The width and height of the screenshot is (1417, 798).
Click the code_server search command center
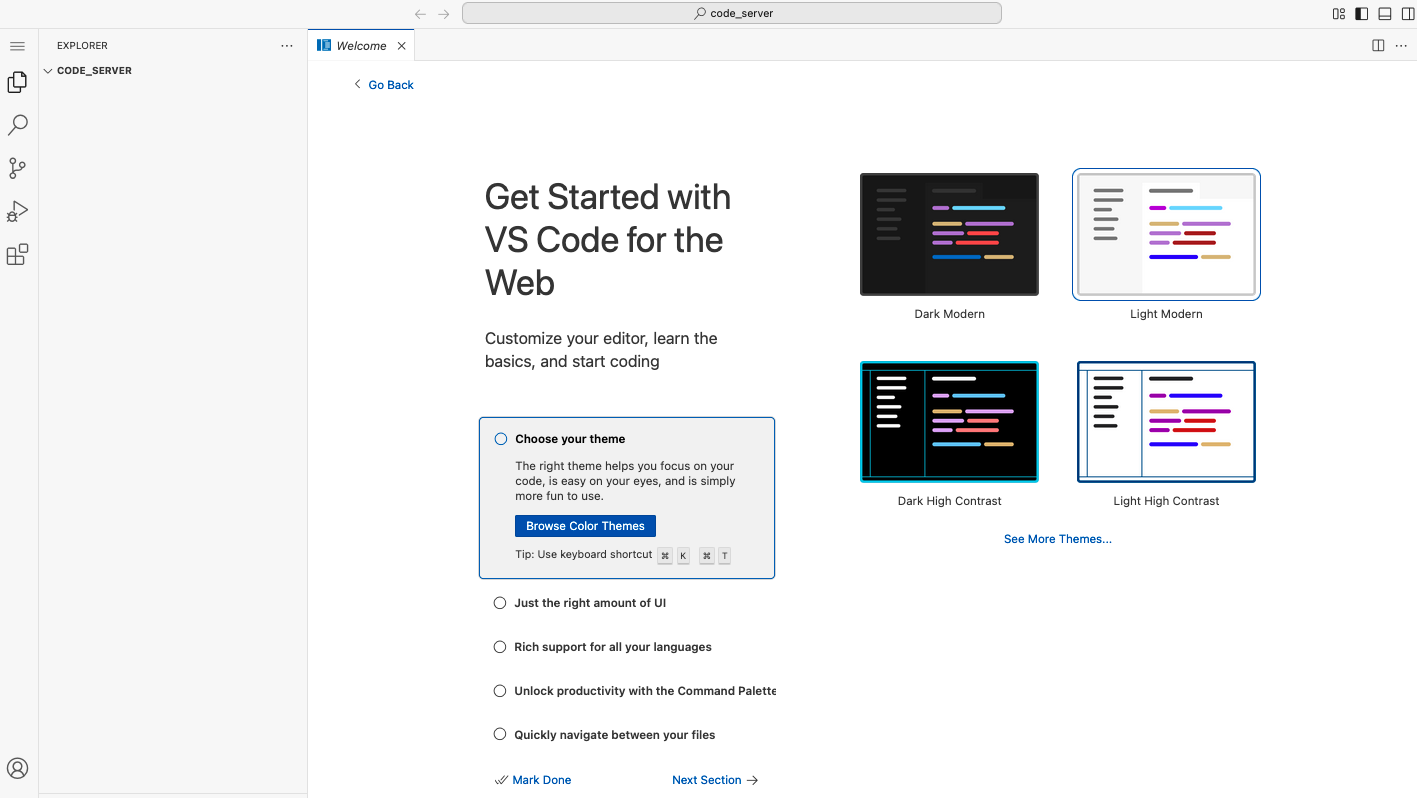pos(732,13)
